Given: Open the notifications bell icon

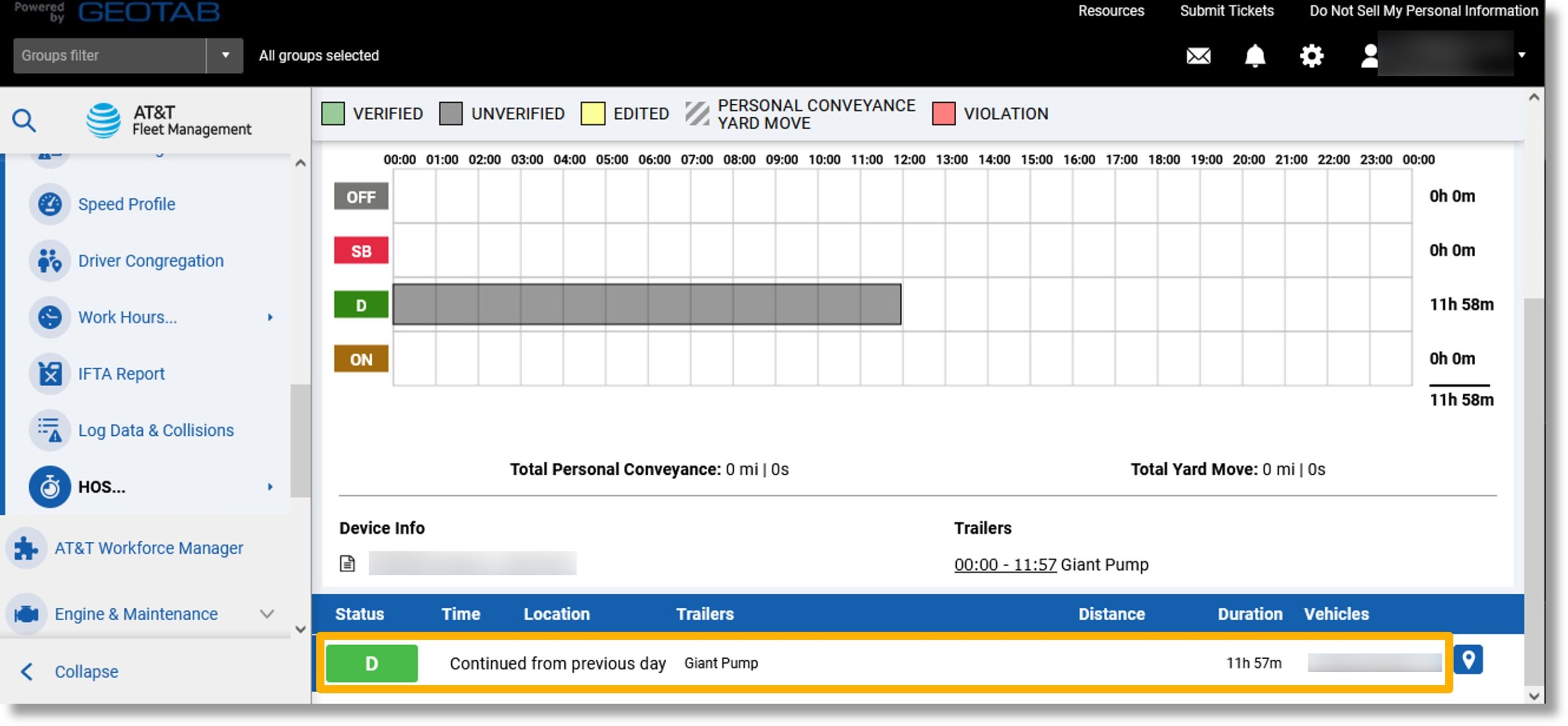Looking at the screenshot, I should pos(1254,56).
